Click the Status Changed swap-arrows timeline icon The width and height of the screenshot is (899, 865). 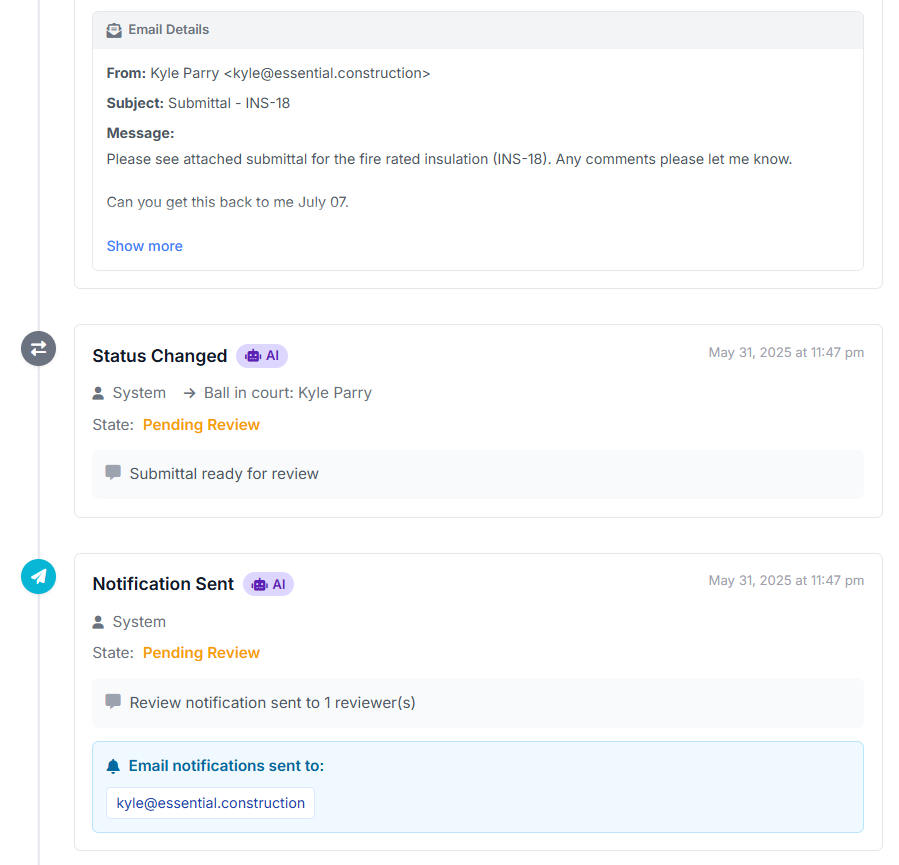pos(38,349)
